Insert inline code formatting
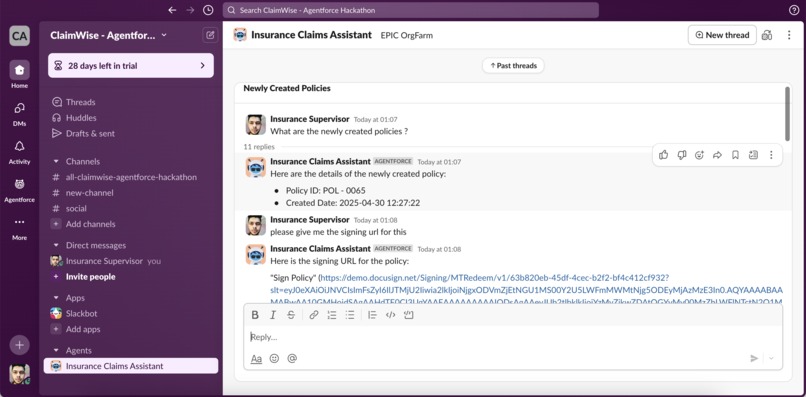 coord(391,315)
